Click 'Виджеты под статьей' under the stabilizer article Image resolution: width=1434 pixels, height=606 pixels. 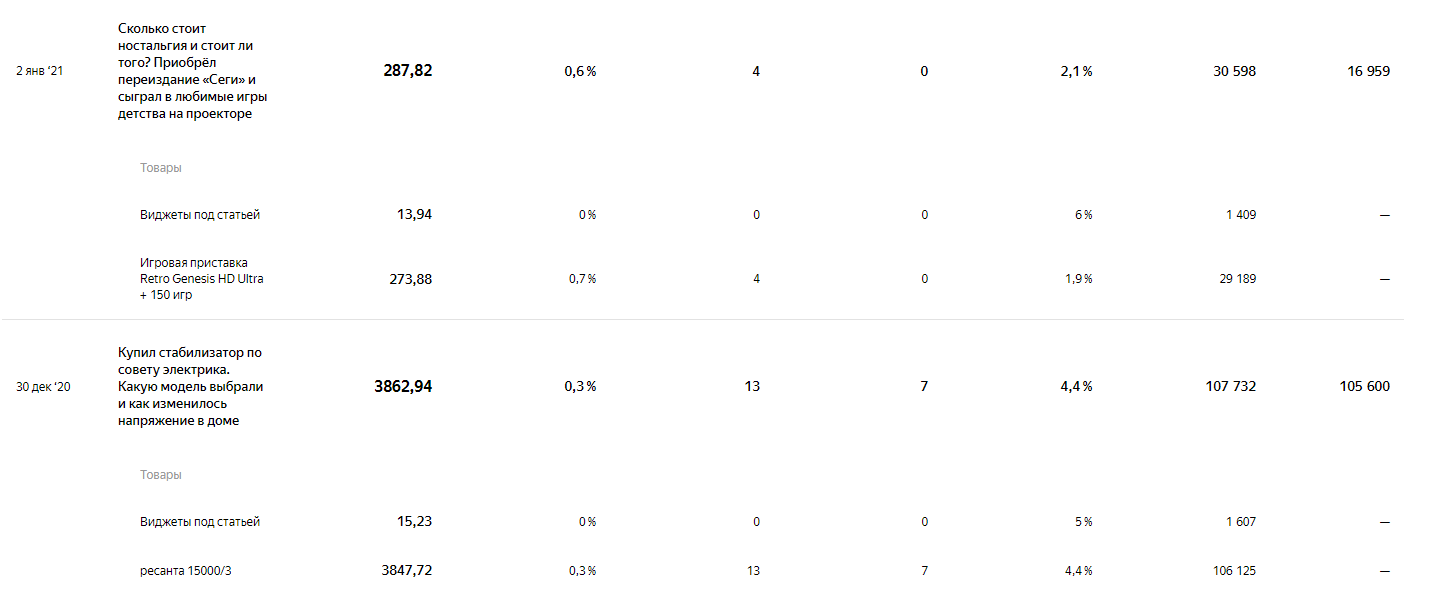[200, 522]
